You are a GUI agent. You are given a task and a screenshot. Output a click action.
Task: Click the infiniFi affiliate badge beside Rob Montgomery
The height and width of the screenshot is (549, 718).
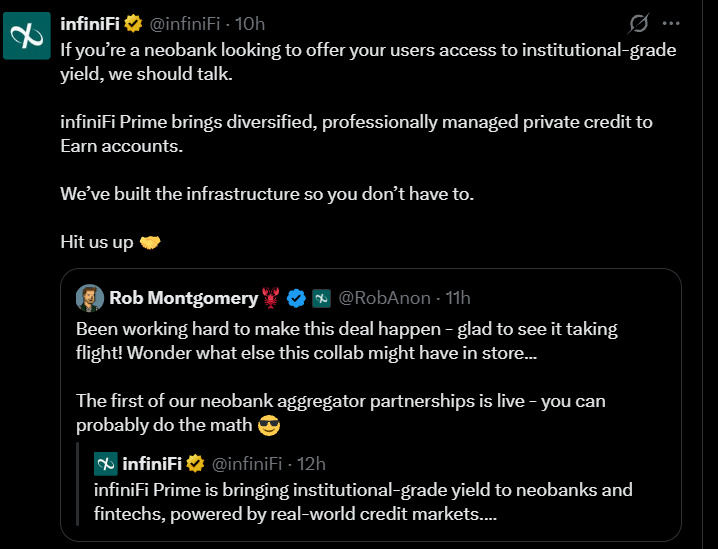tap(321, 299)
